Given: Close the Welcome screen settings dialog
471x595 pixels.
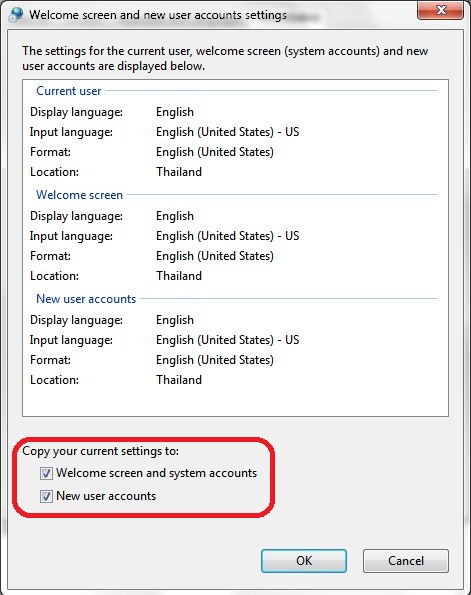Looking at the screenshot, I should 440,10.
